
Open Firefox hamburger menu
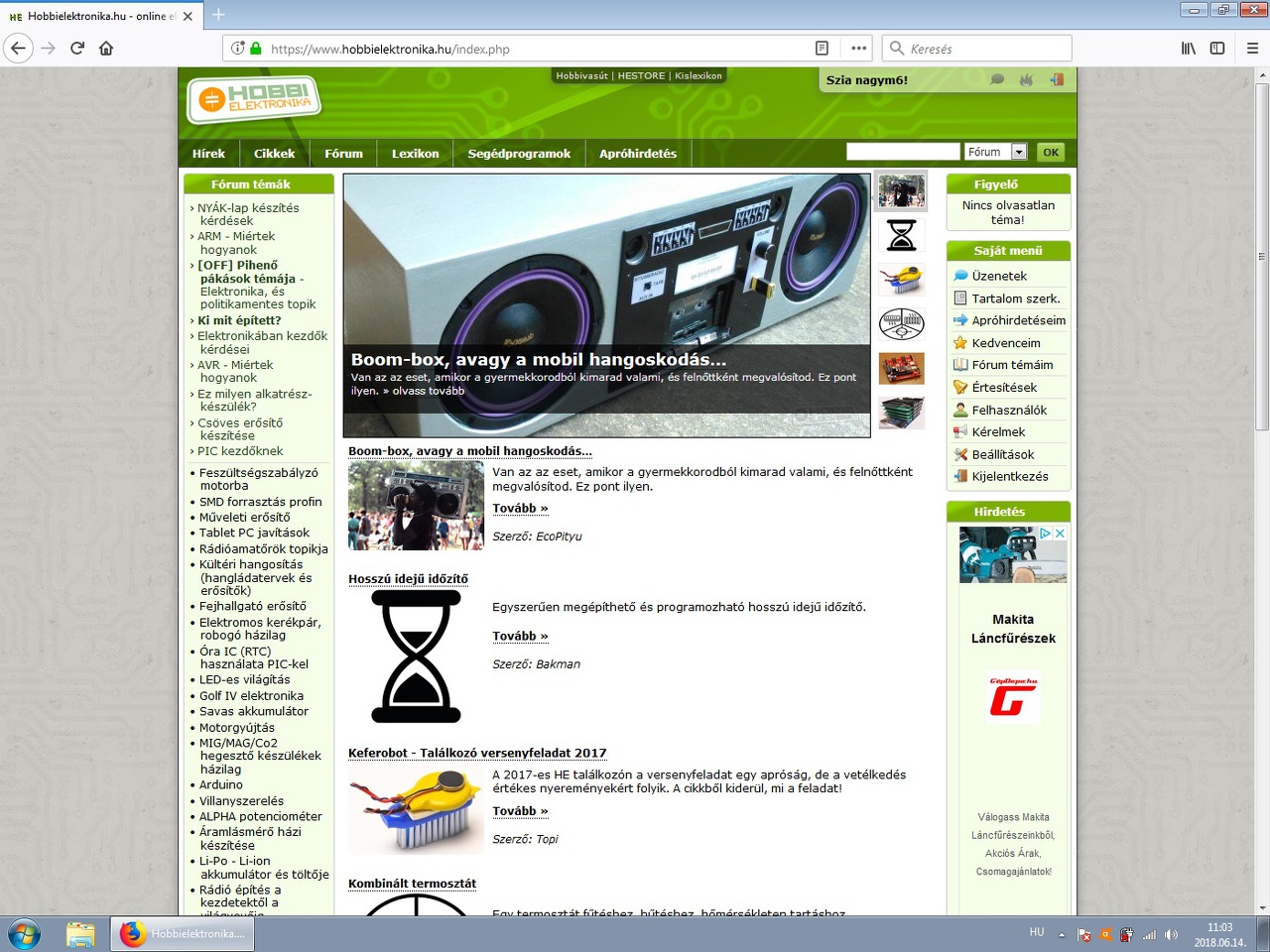pos(1252,48)
